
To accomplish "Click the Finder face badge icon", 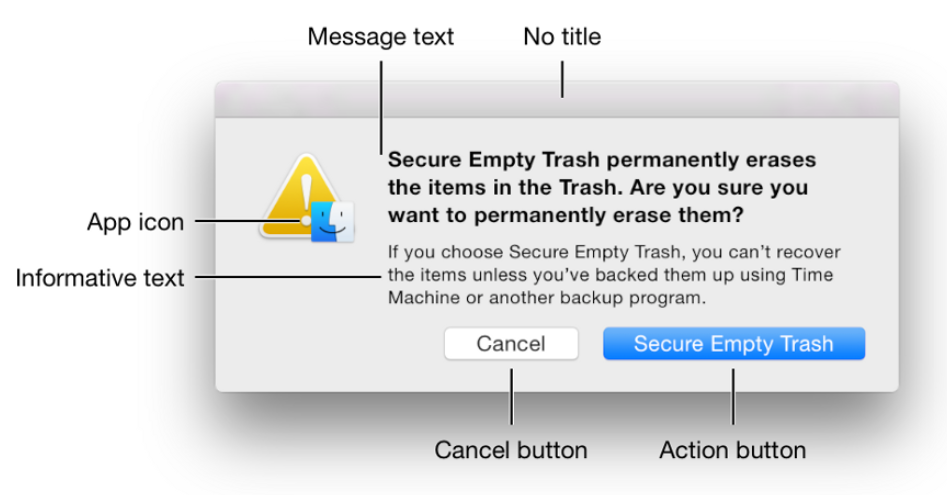I will (x=333, y=221).
